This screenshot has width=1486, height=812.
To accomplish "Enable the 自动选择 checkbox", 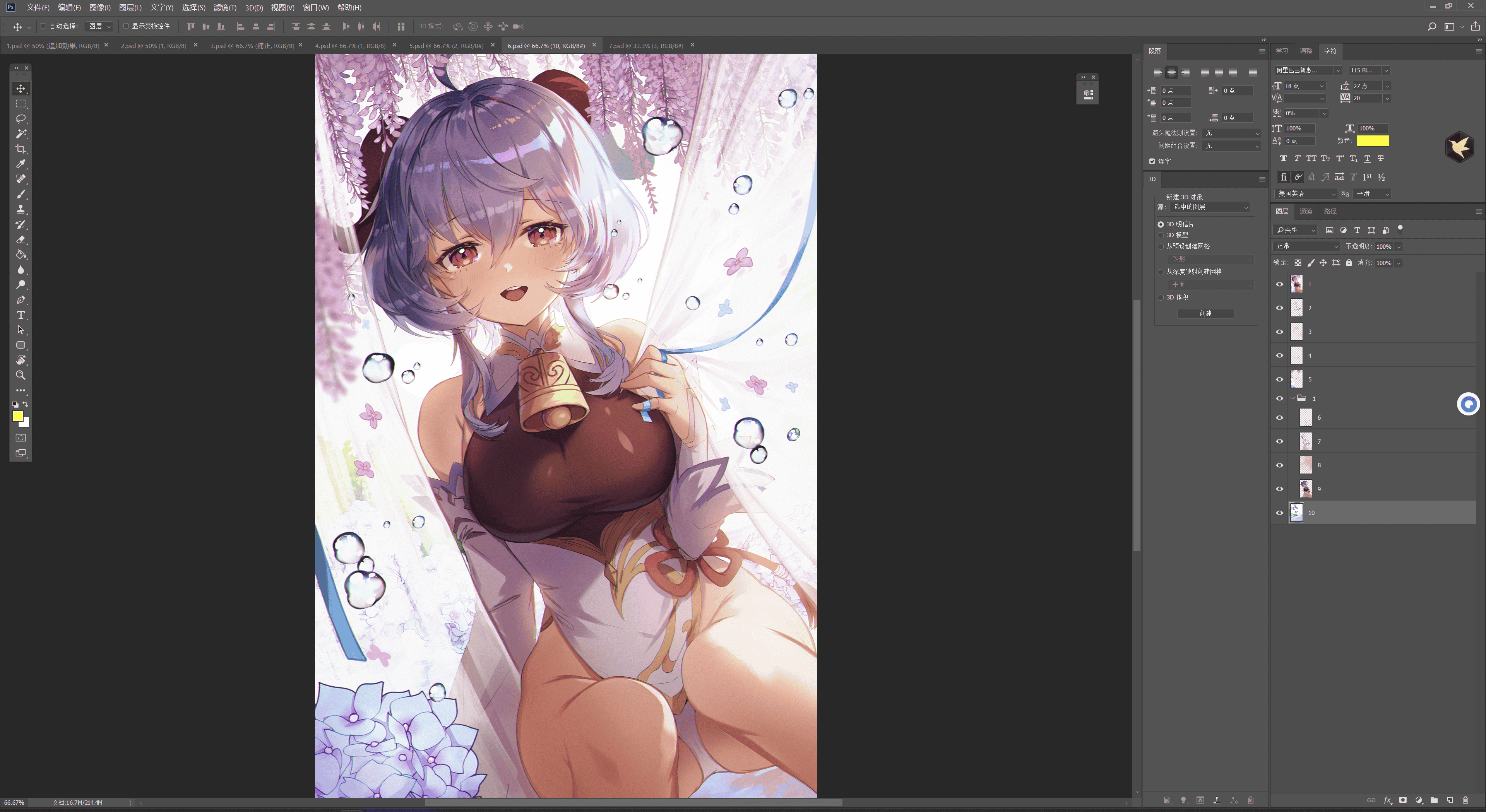I will pos(43,26).
